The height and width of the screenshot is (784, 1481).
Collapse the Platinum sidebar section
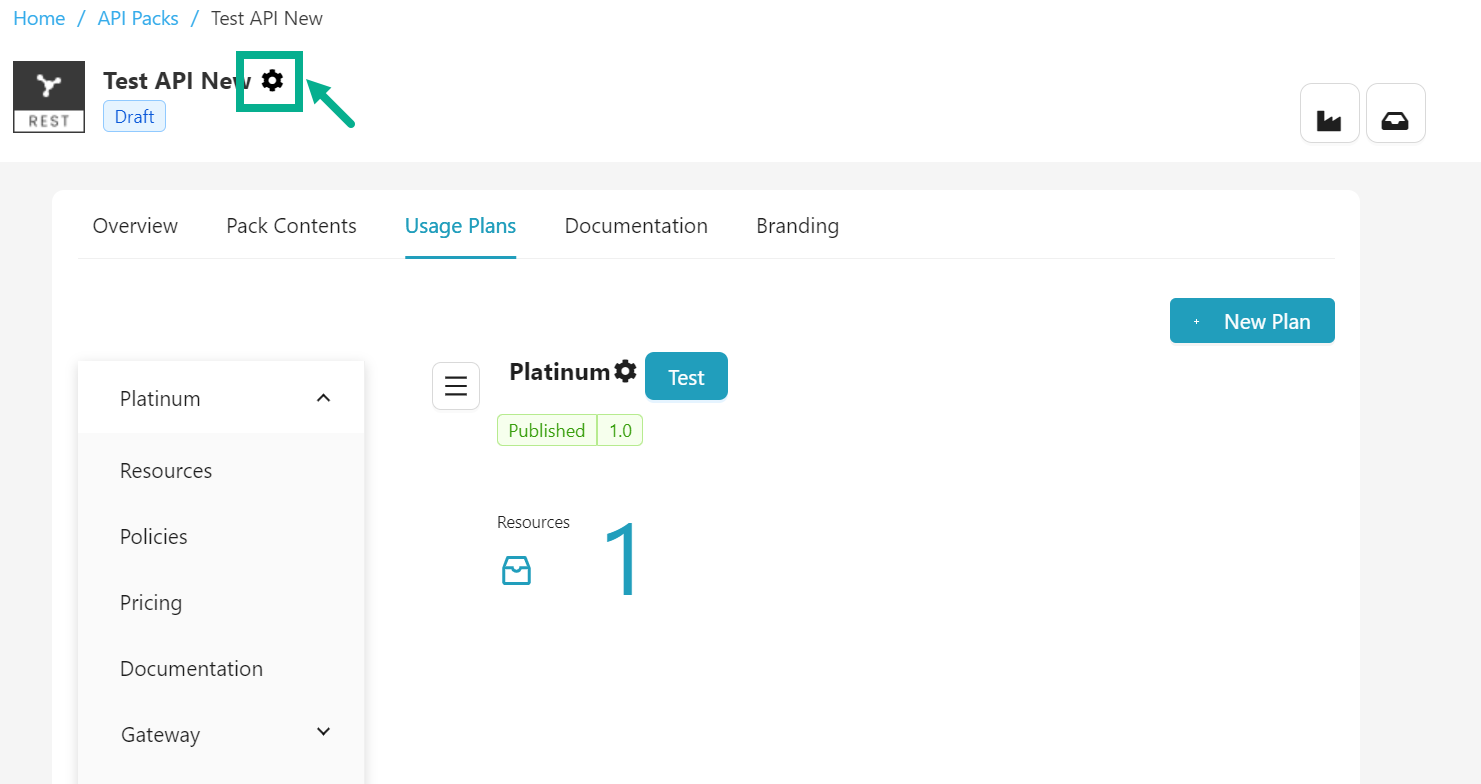point(323,398)
